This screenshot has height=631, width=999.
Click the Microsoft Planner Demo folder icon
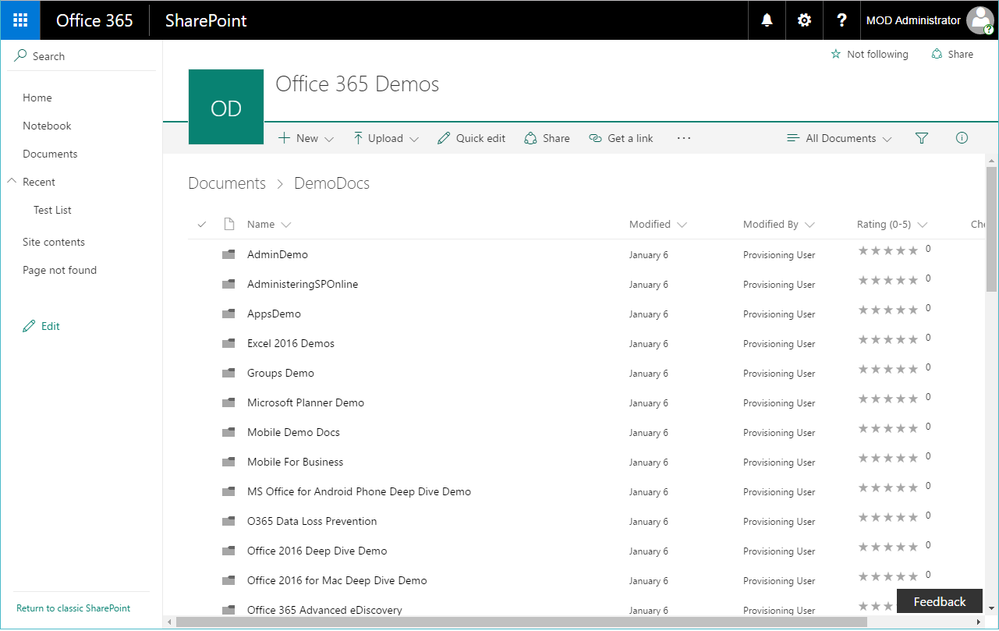[x=228, y=402]
